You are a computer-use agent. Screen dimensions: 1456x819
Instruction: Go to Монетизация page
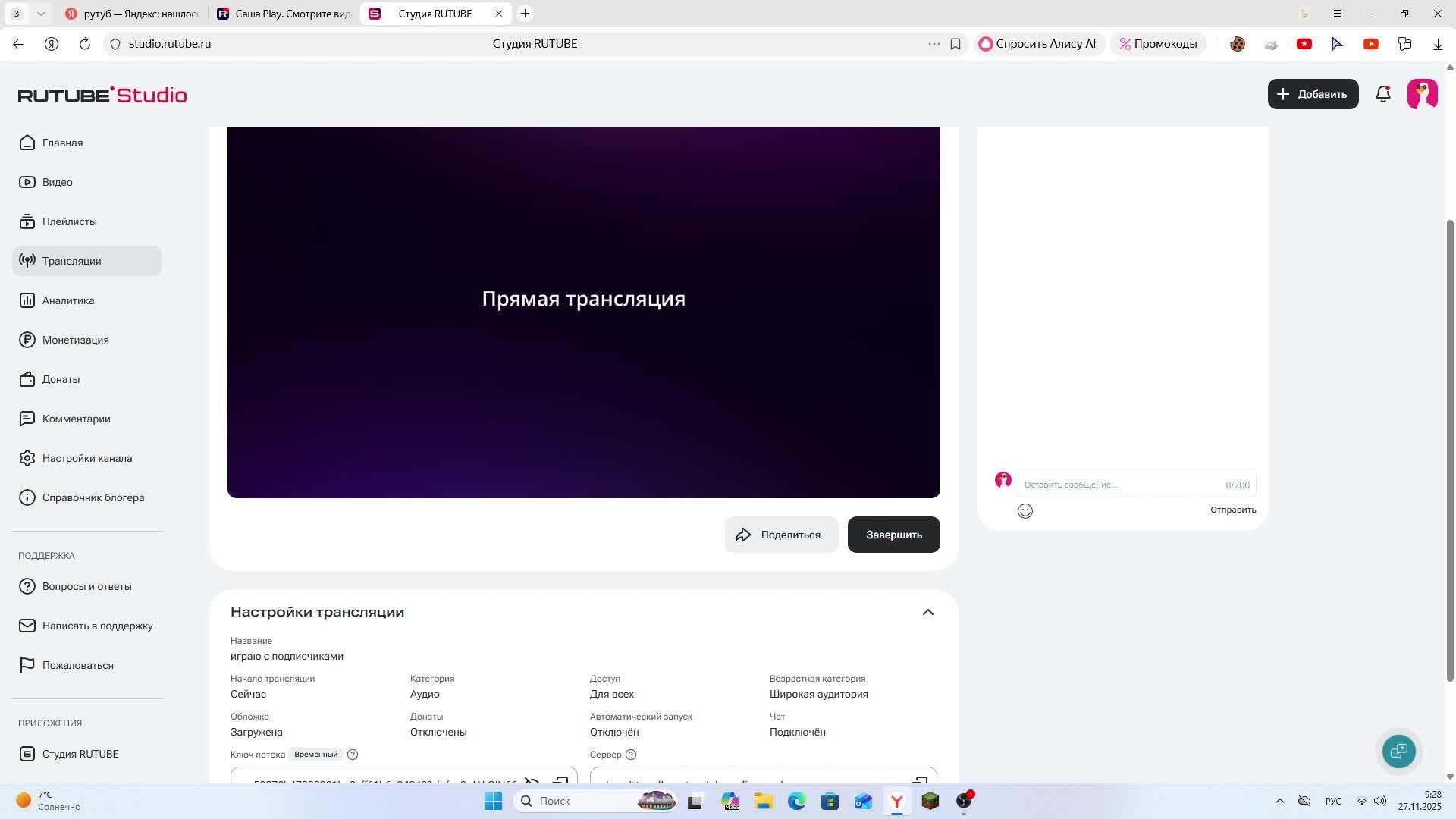pos(75,340)
